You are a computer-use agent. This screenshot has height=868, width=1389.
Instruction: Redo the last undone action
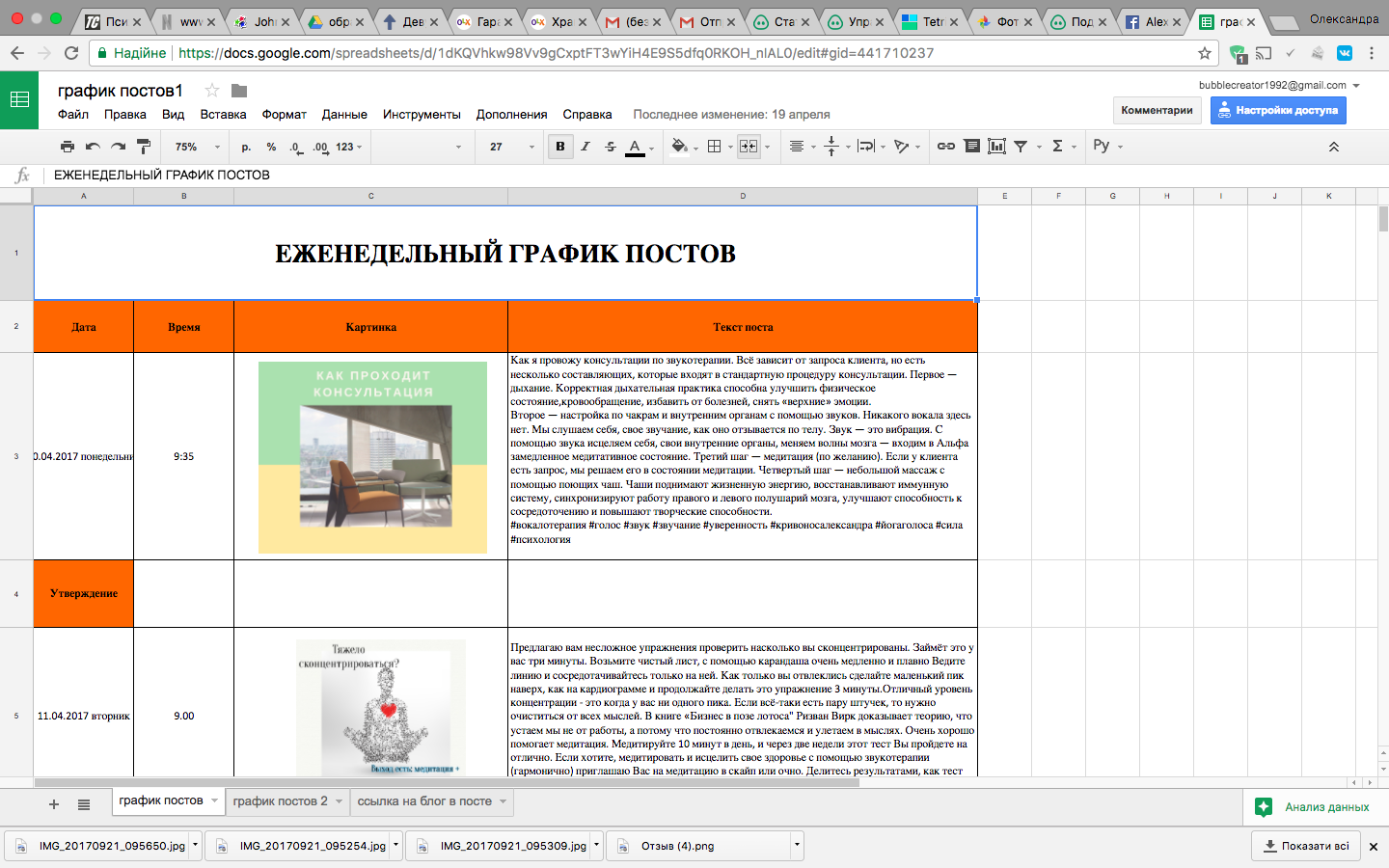(118, 147)
